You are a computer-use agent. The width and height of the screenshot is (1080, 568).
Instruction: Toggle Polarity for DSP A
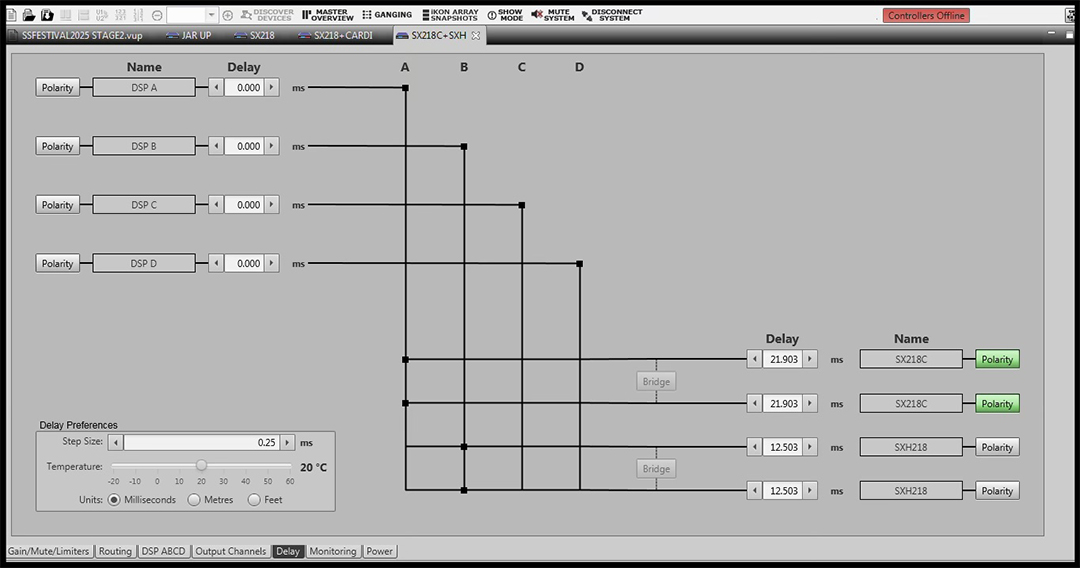[57, 88]
